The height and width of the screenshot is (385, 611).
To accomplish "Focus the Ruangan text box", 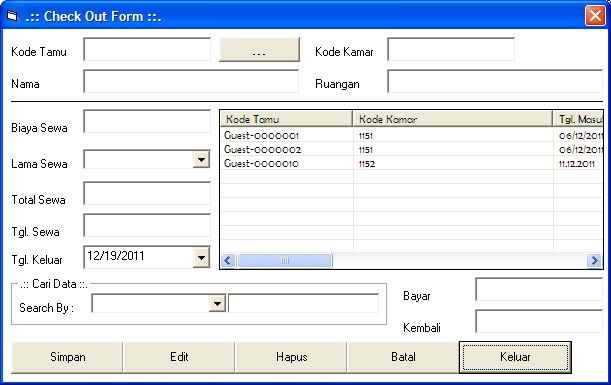I will (495, 81).
